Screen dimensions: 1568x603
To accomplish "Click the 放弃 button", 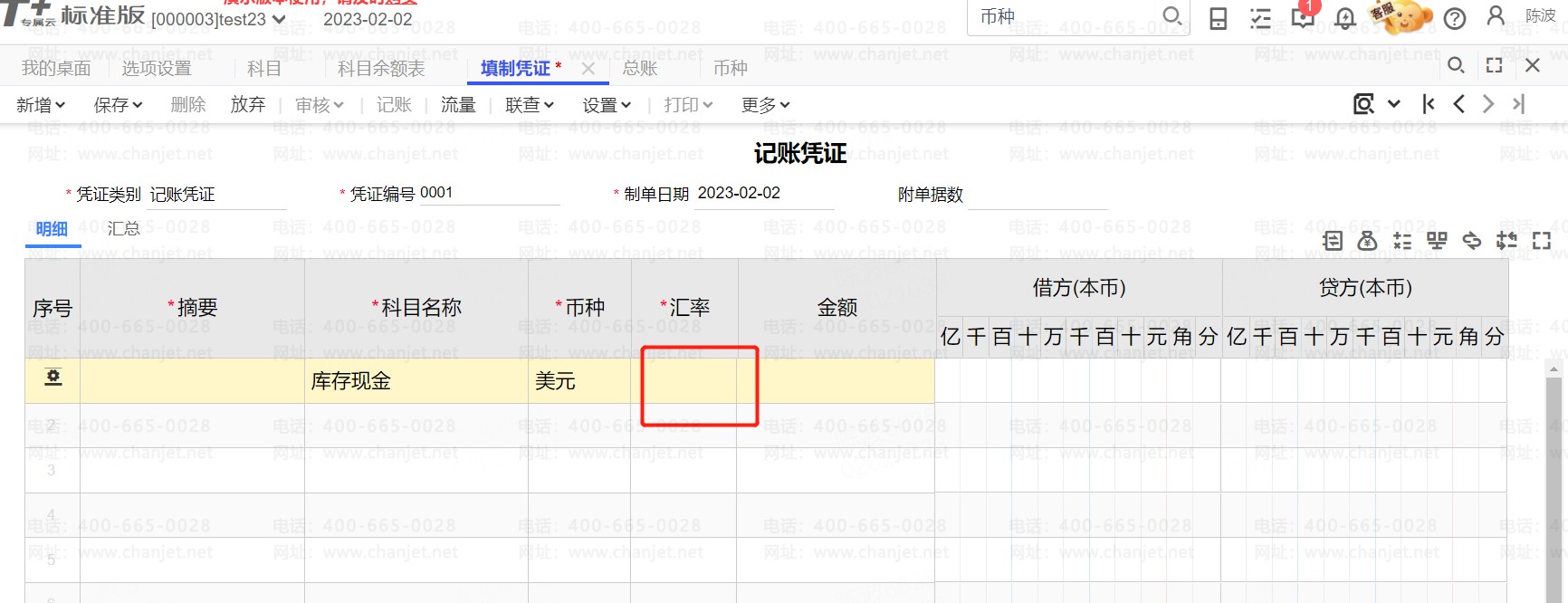I will pos(247,105).
